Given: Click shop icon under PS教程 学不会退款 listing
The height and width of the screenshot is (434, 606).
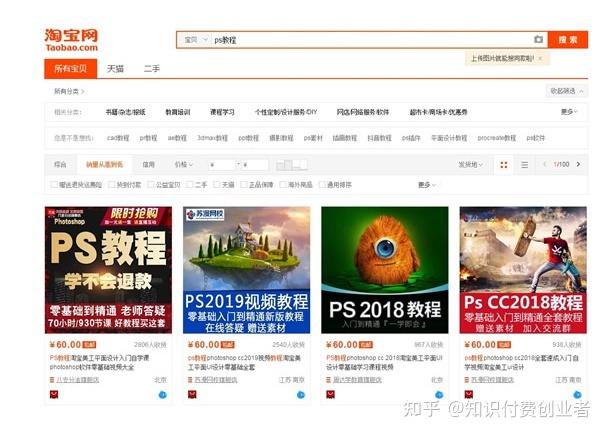Looking at the screenshot, I should [52, 380].
